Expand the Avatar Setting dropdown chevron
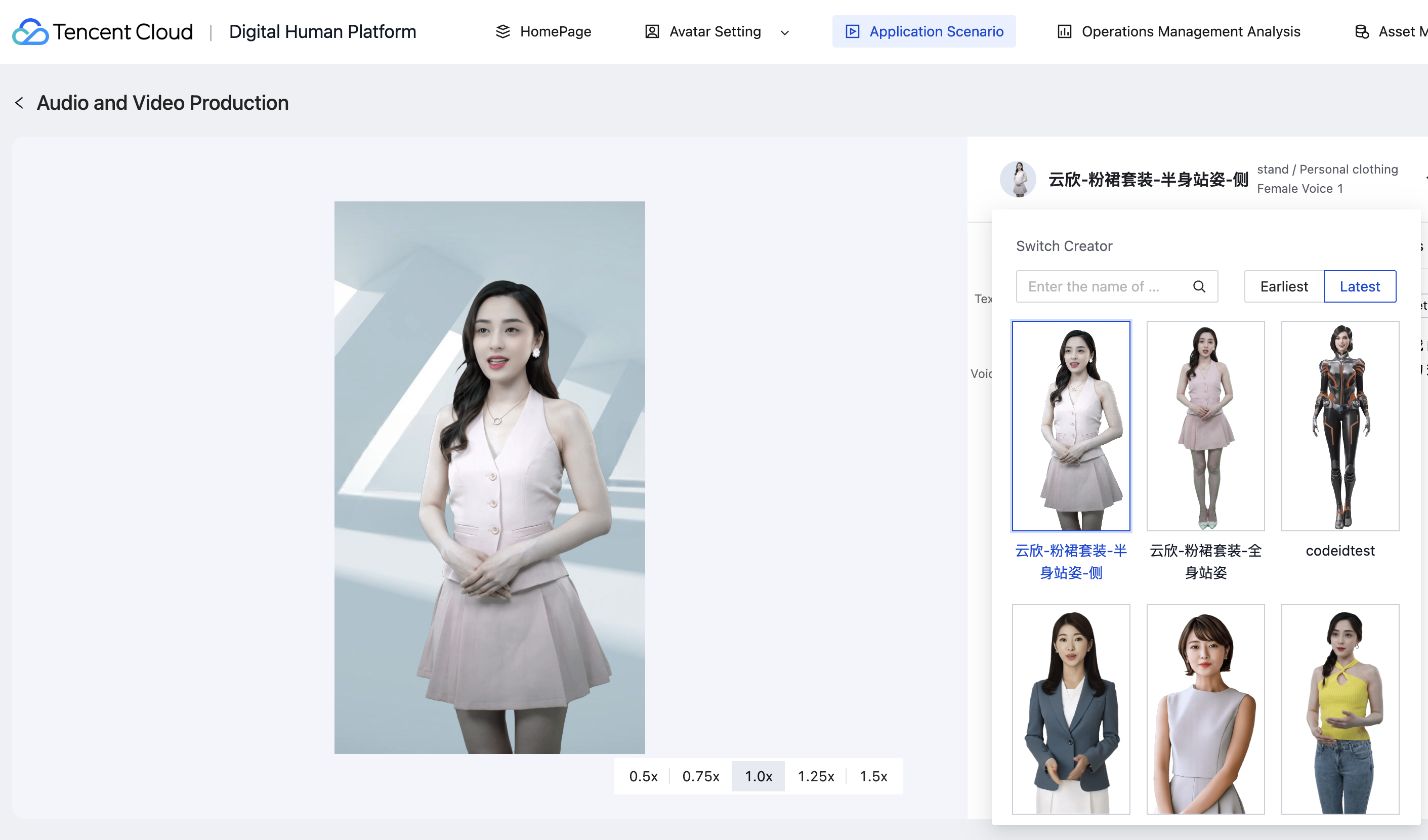 click(x=784, y=33)
